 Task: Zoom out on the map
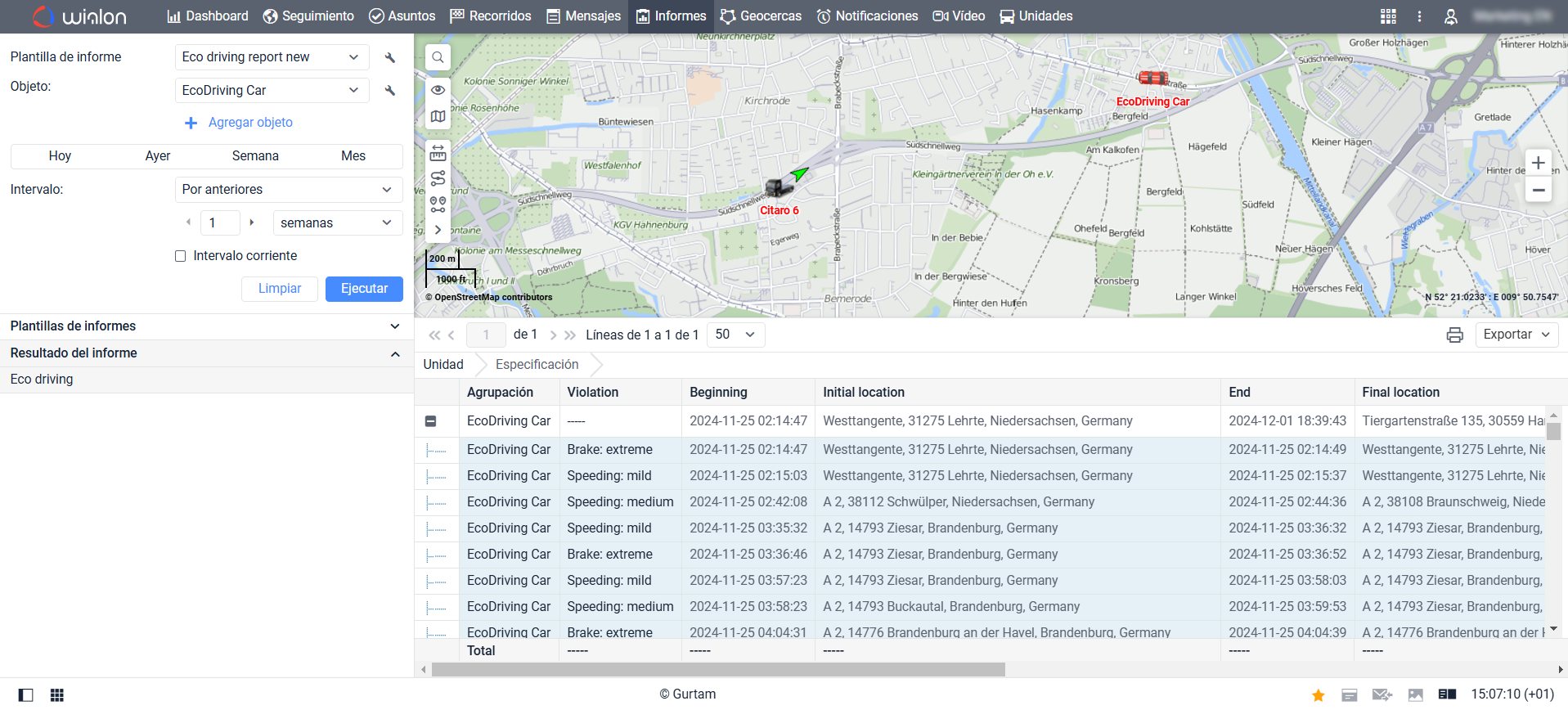tap(1538, 190)
